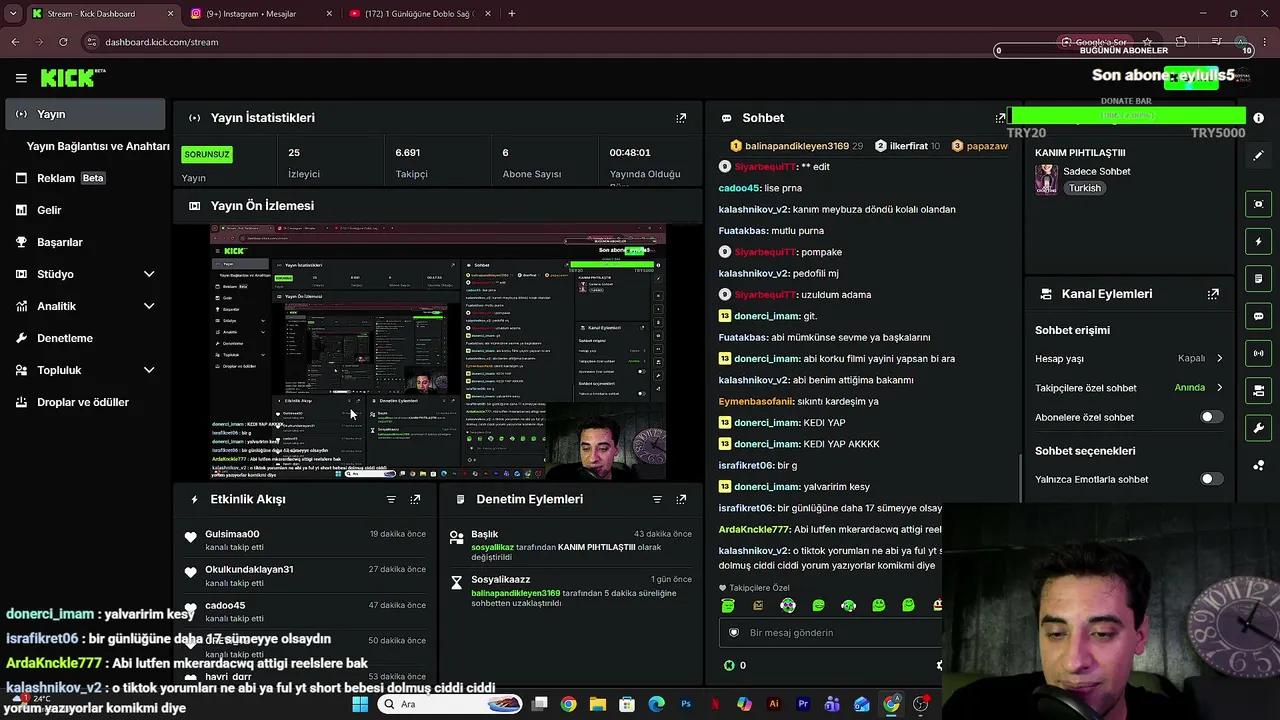This screenshot has height=720, width=1280.
Task: Launch Photoshop from the taskbar
Action: tap(686, 704)
